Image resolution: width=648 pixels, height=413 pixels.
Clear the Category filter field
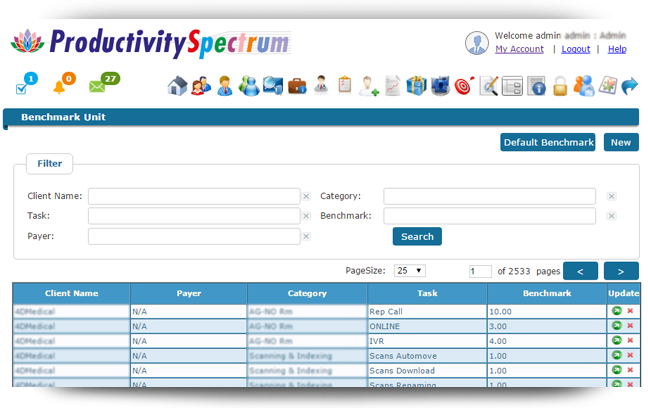[612, 196]
